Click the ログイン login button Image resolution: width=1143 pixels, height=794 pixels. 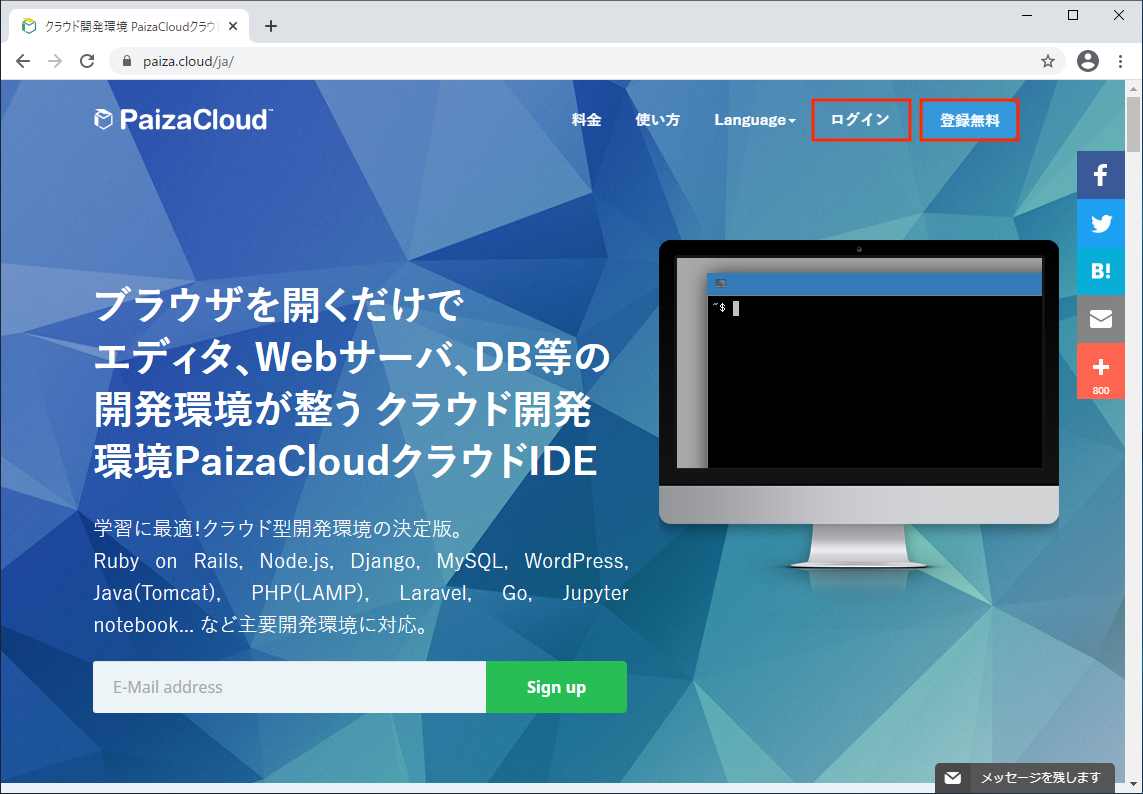click(861, 120)
